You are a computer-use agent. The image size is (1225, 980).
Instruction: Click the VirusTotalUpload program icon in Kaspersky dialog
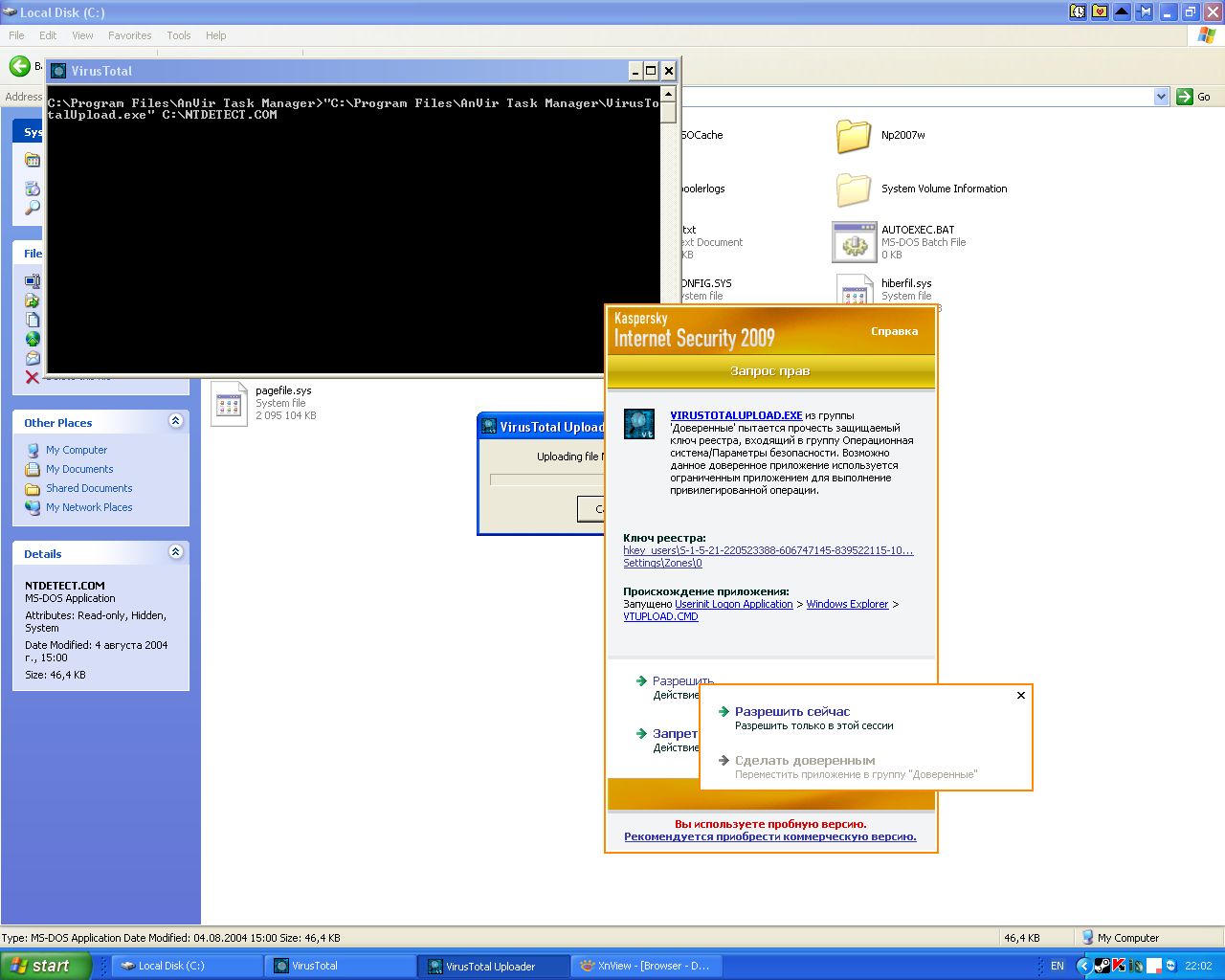click(639, 424)
